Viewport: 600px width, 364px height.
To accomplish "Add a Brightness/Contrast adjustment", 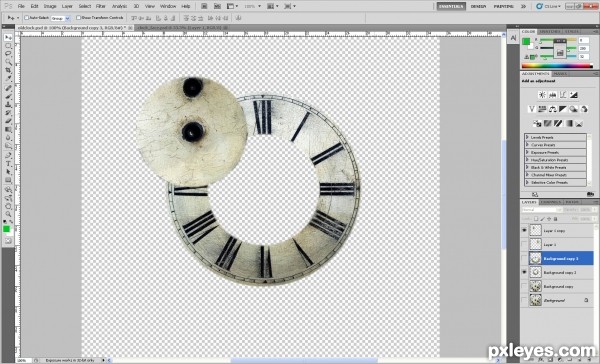I will click(x=542, y=95).
